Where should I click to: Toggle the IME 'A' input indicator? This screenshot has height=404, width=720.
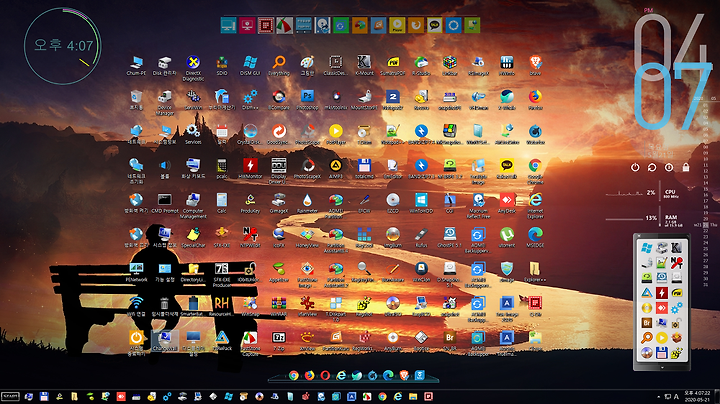(676, 396)
